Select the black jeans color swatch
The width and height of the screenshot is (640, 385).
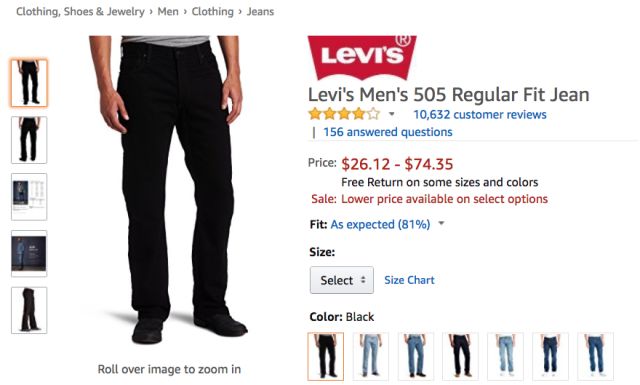(326, 356)
